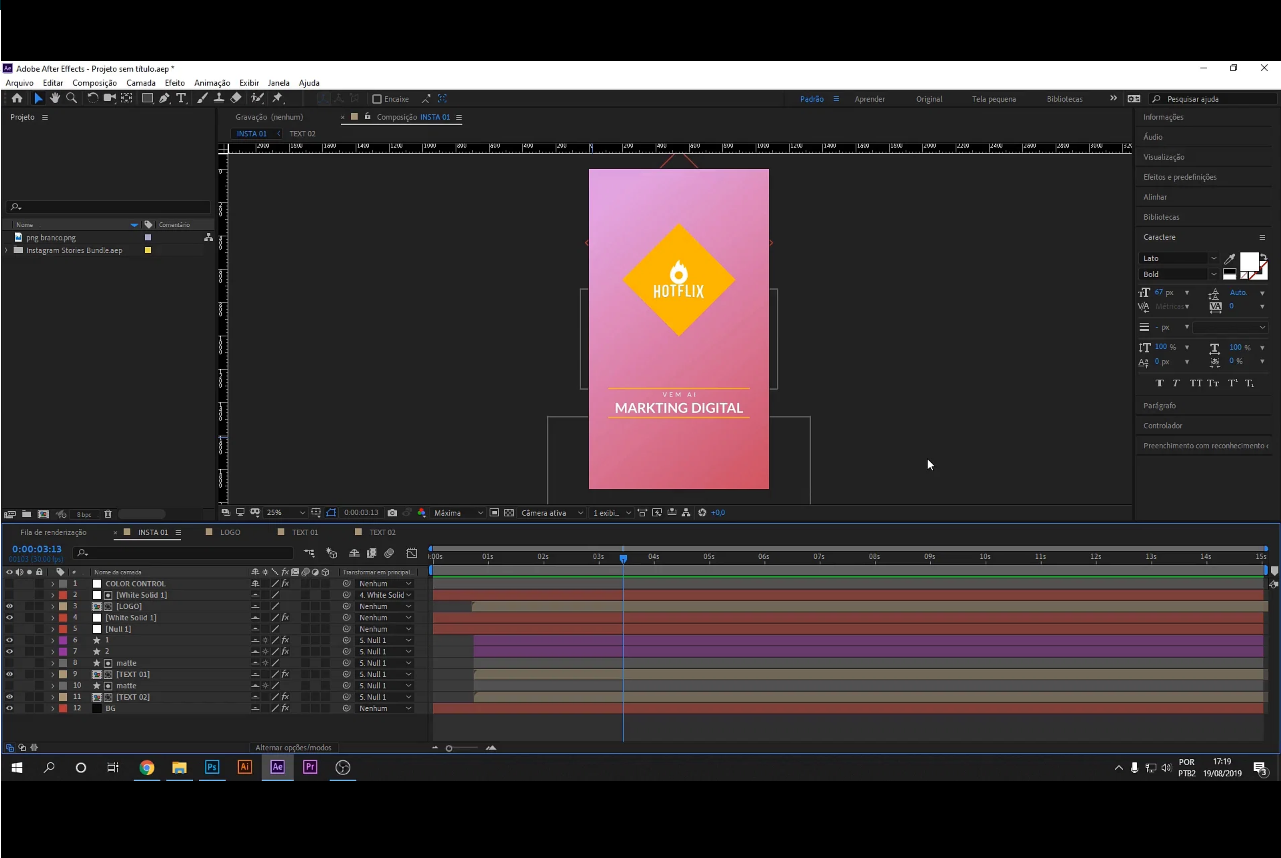1281x858 pixels.
Task: Open the Efeito menu
Action: (x=174, y=83)
